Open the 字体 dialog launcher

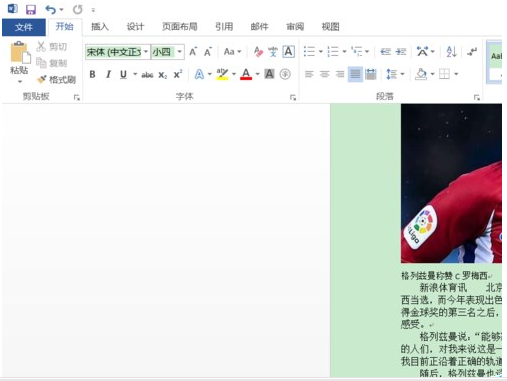click(x=293, y=97)
